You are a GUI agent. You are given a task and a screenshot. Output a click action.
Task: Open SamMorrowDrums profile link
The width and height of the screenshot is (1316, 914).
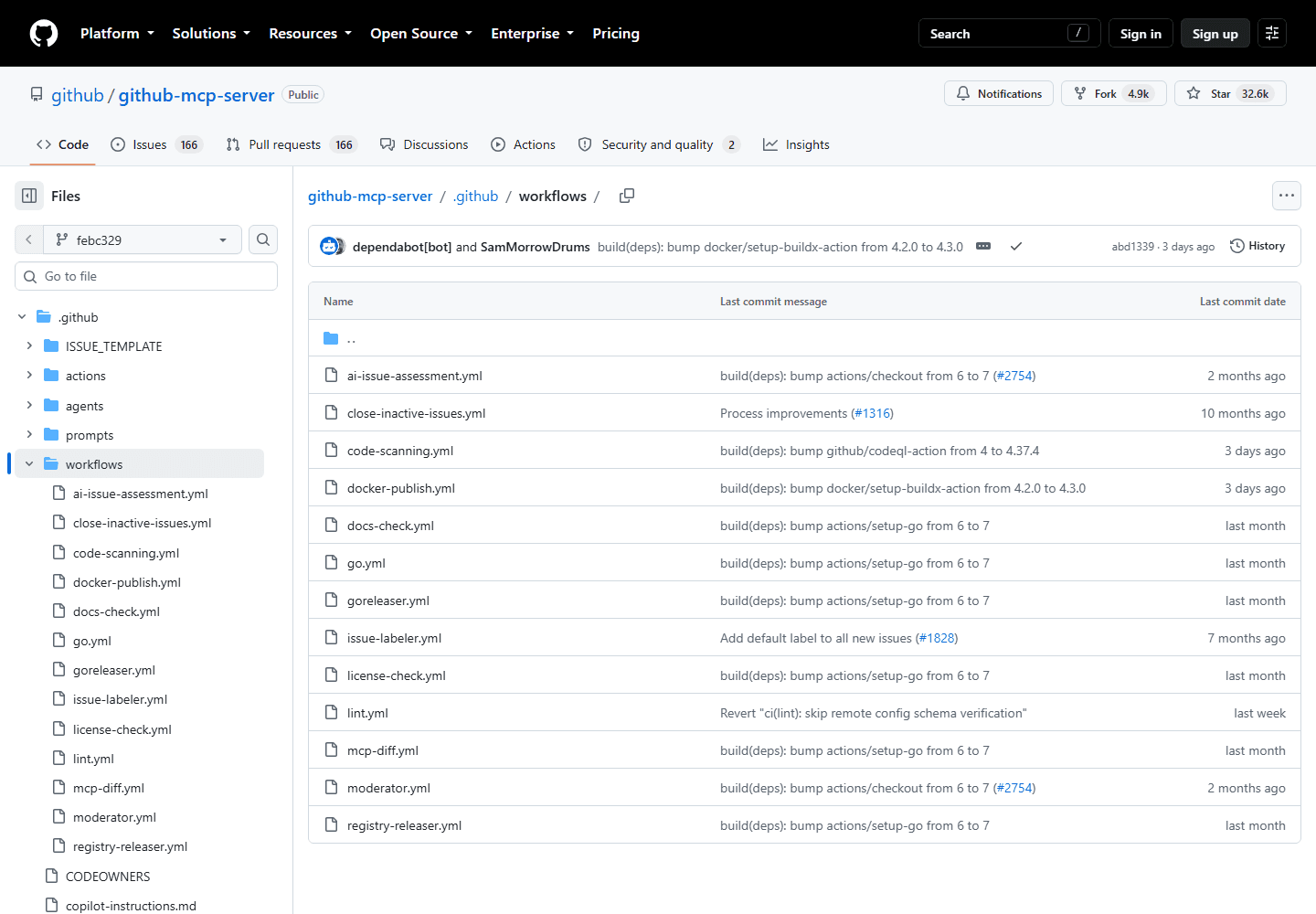coord(536,247)
